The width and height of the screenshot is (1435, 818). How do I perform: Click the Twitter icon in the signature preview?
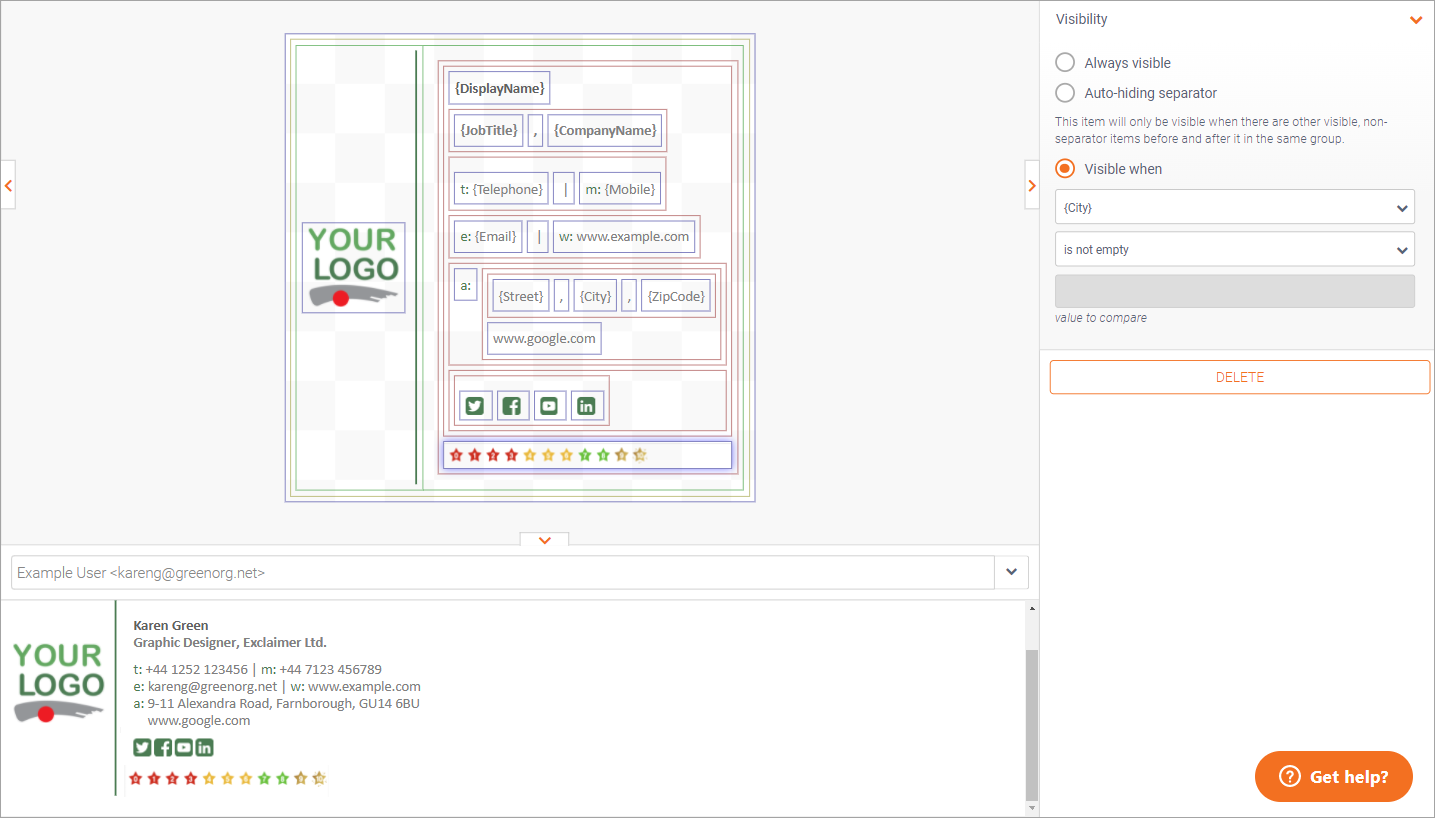(x=142, y=747)
